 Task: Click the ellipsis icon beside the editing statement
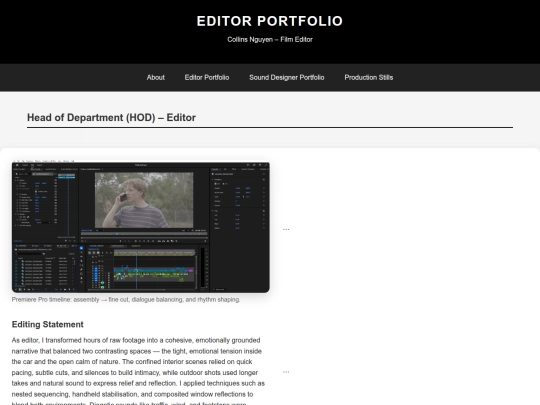click(286, 372)
